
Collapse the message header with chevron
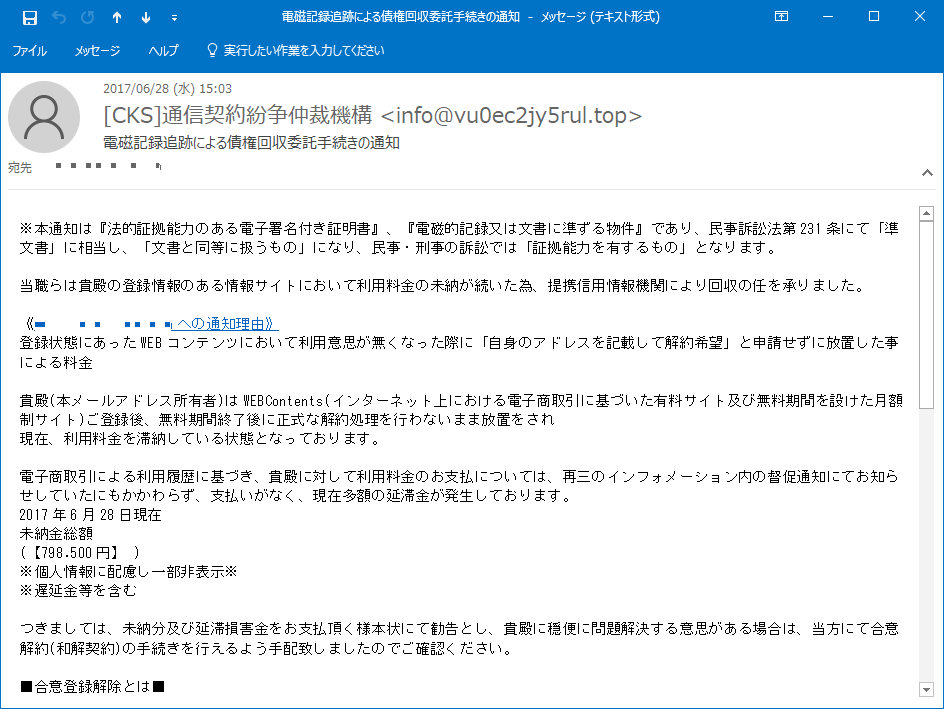[927, 173]
